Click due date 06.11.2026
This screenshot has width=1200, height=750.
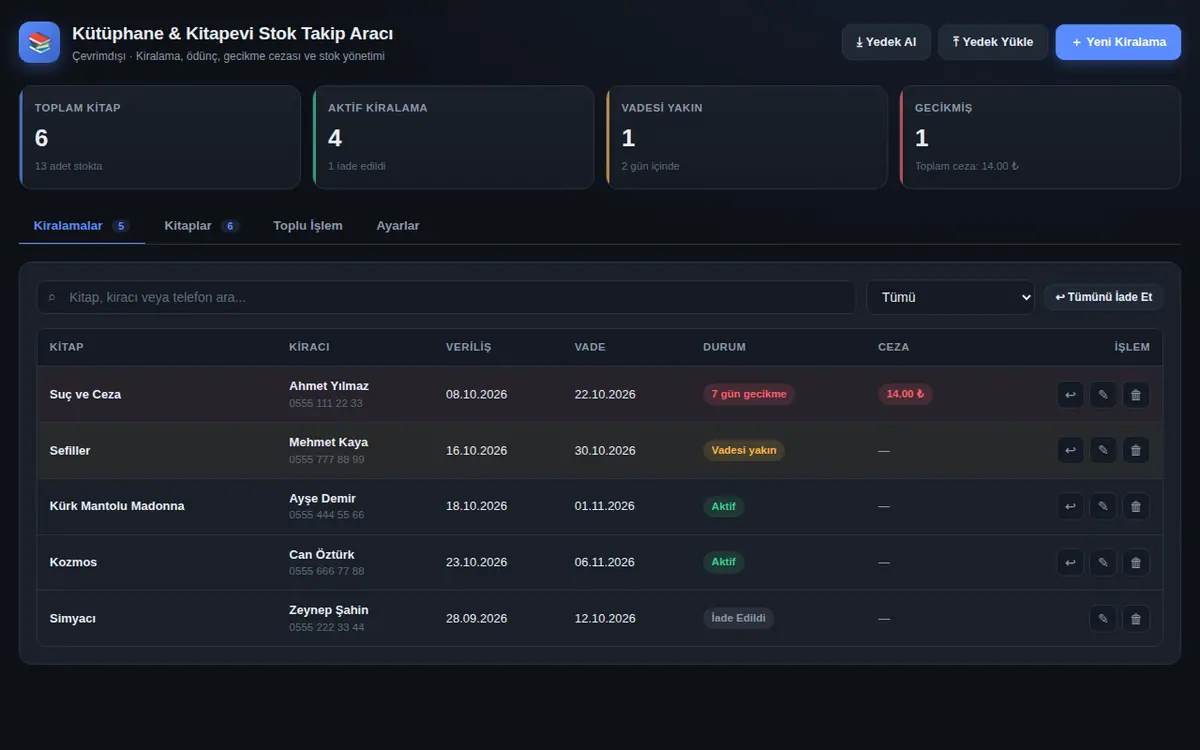pyautogui.click(x=605, y=562)
